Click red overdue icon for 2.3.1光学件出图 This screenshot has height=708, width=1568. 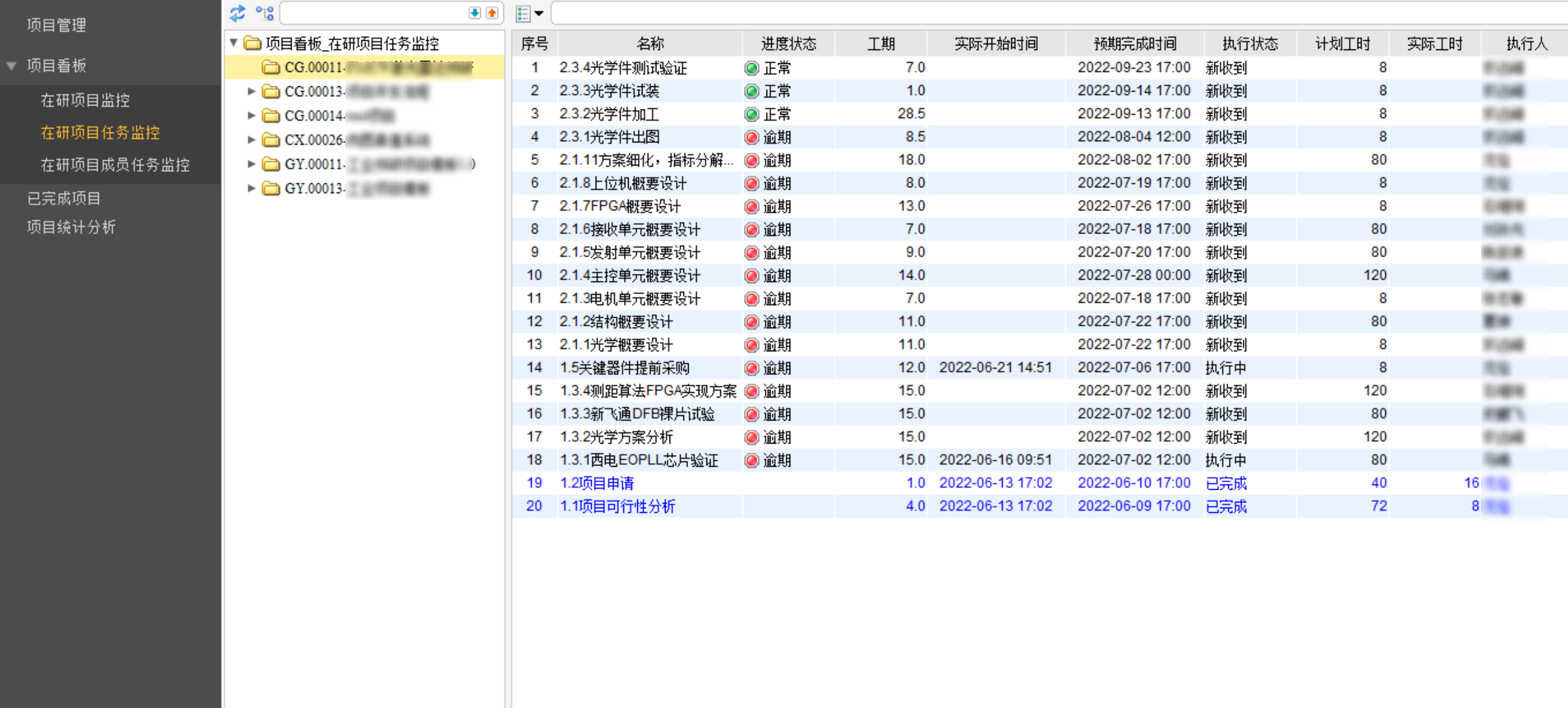coord(751,137)
